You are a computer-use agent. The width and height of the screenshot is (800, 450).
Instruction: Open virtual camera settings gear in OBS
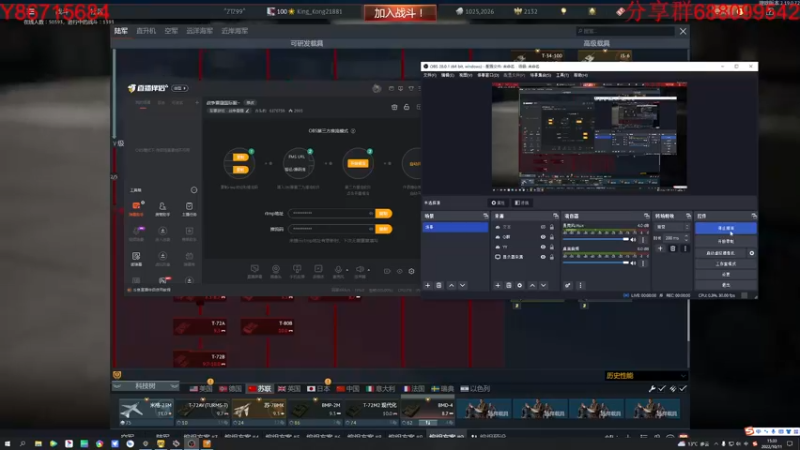coord(752,253)
